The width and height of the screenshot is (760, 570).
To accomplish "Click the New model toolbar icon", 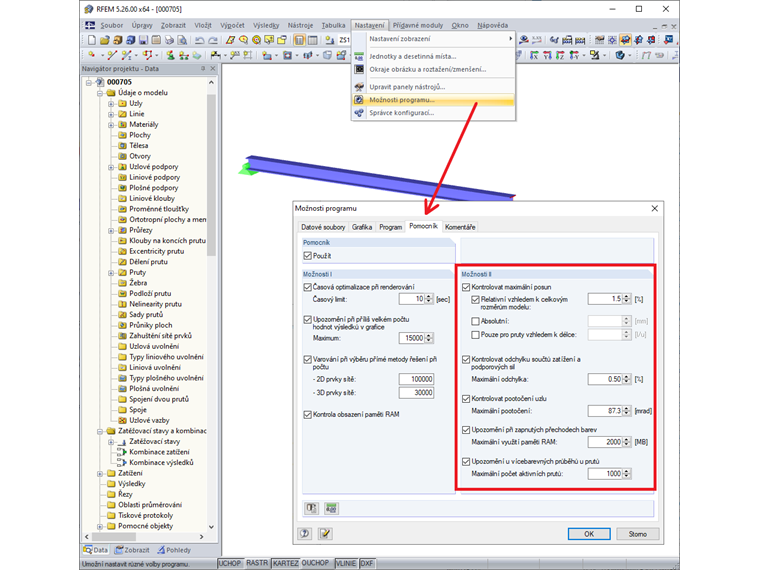I will click(x=92, y=40).
